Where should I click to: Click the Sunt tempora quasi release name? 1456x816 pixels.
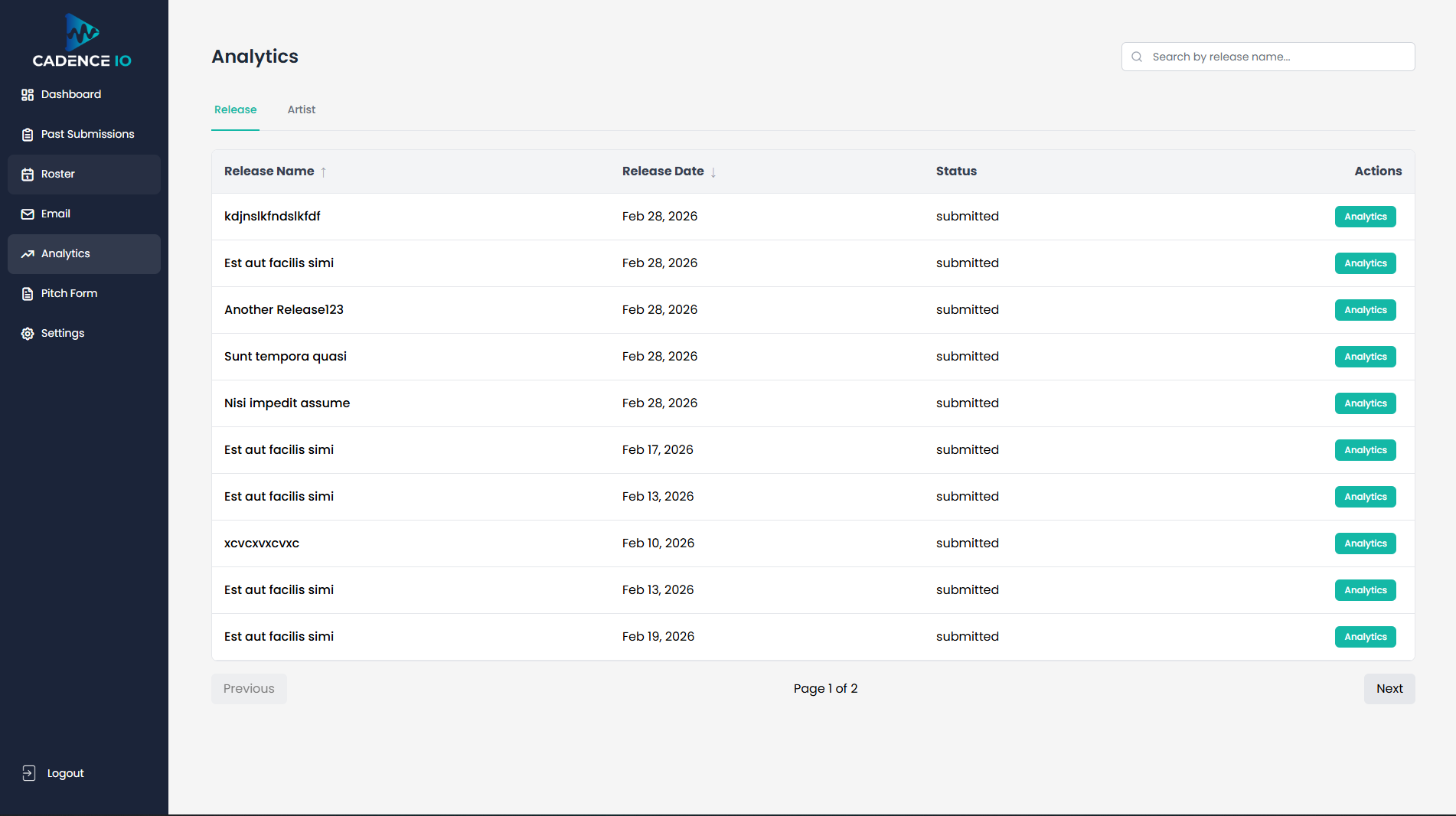pos(286,357)
